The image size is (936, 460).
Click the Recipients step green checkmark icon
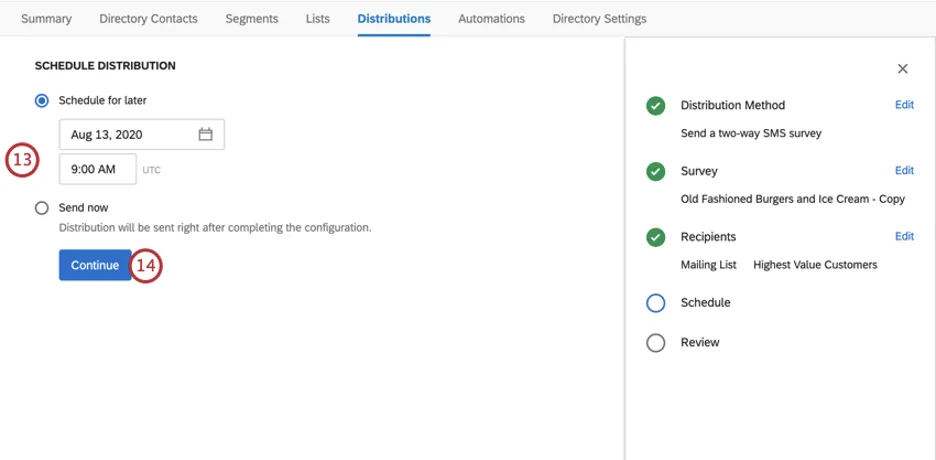[x=656, y=238]
